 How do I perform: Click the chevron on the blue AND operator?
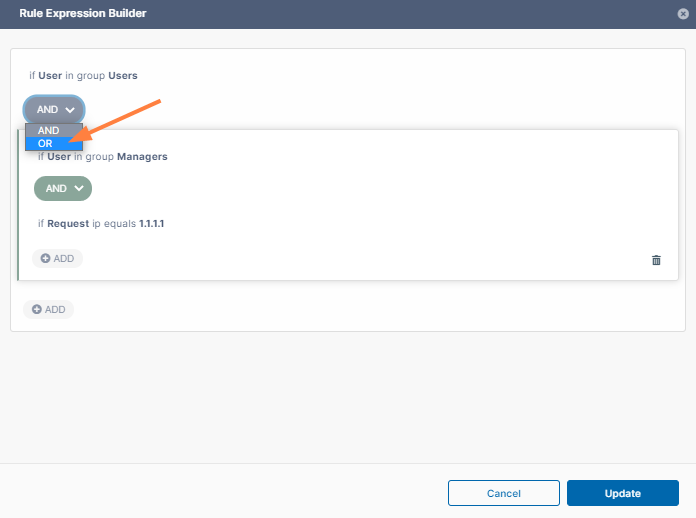(x=69, y=110)
